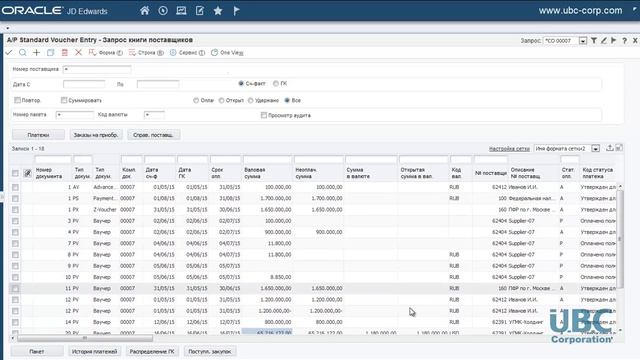Open the watchlist chart icon in header

tap(181, 11)
